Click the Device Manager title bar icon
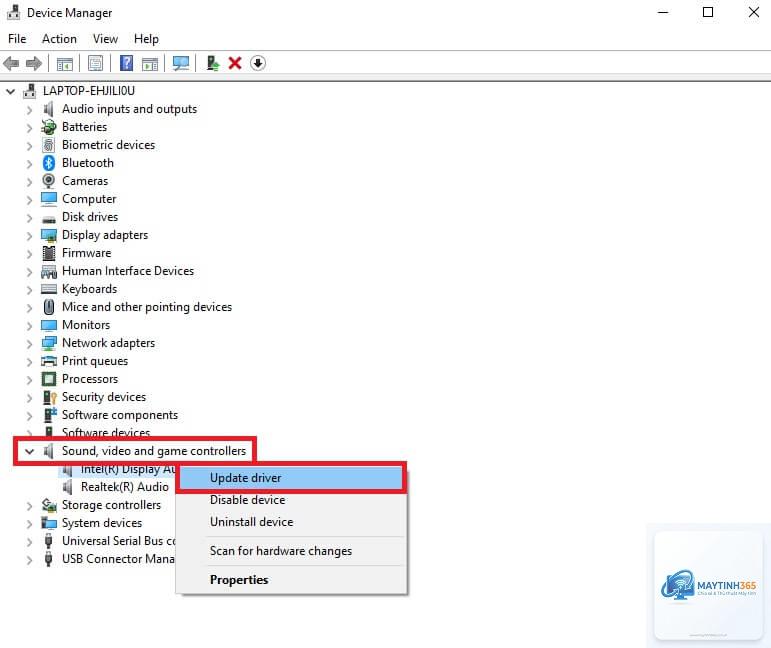Image resolution: width=771 pixels, height=648 pixels. [x=14, y=13]
